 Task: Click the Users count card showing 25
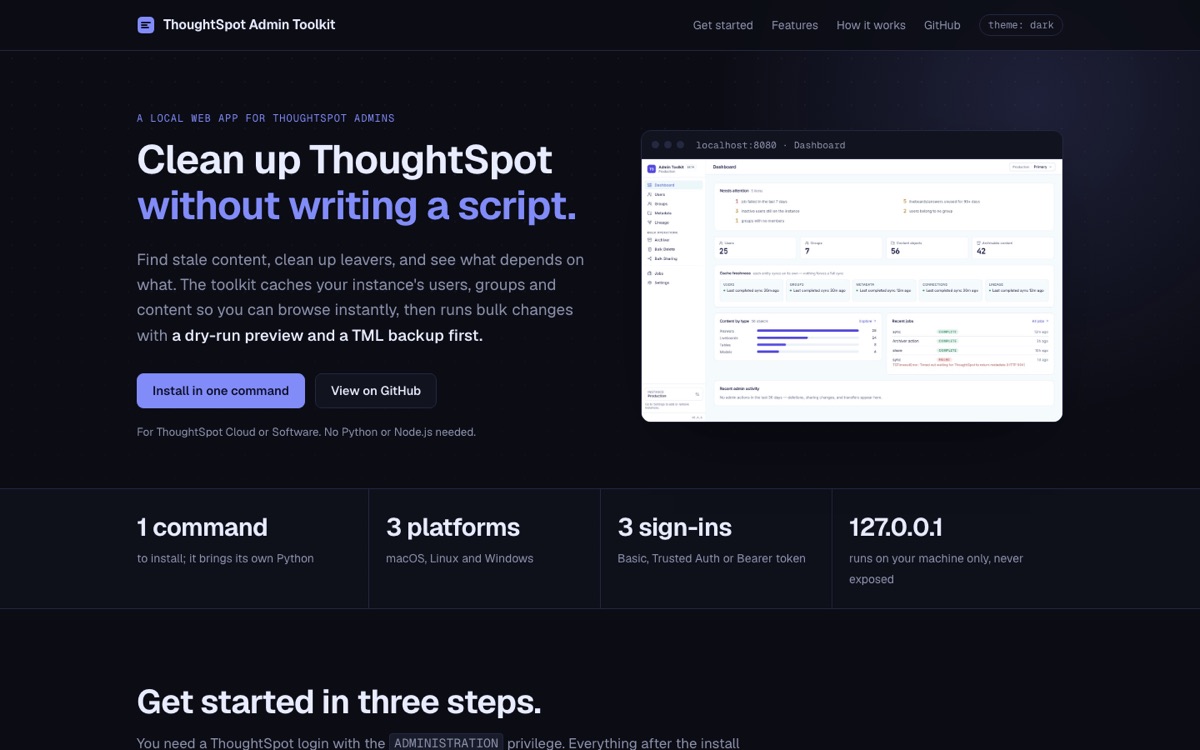coord(756,248)
